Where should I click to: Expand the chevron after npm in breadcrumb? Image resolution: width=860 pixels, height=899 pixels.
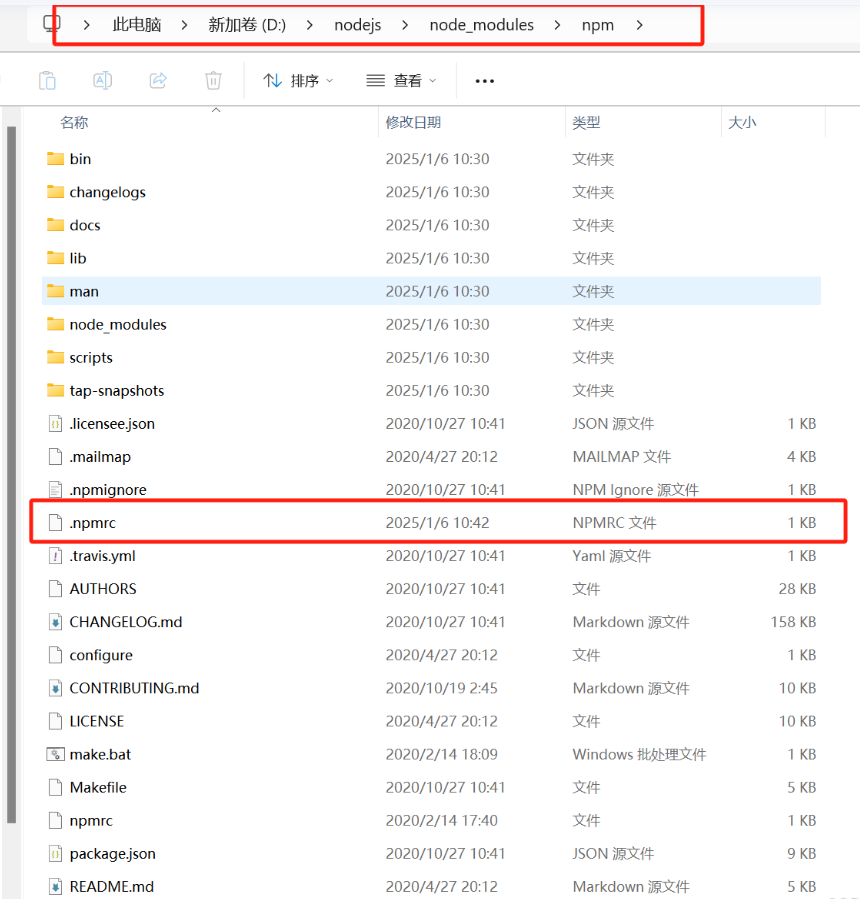coord(639,25)
